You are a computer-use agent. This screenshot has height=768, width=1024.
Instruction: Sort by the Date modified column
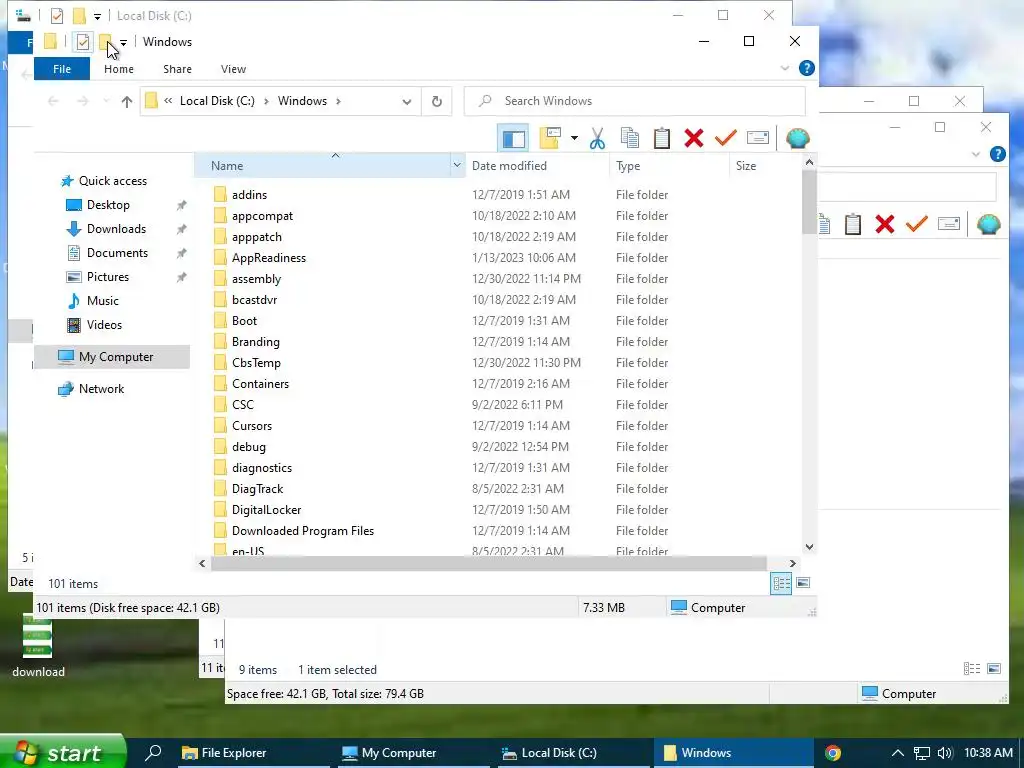[x=509, y=166]
